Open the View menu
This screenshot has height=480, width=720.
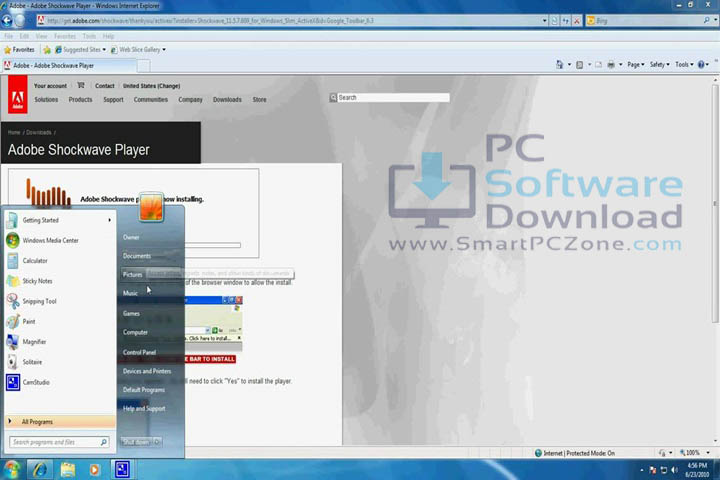pyautogui.click(x=41, y=36)
